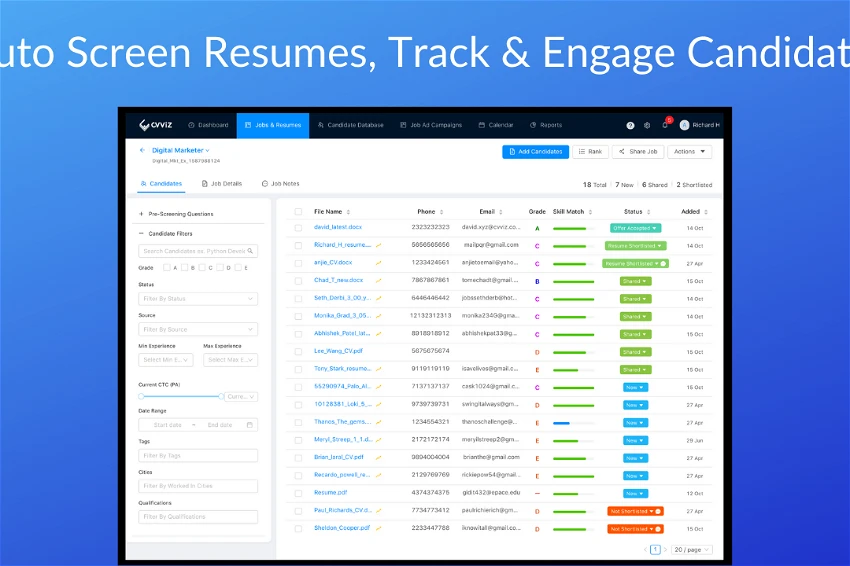Go to pagination page 1
This screenshot has width=850, height=566.
coord(655,550)
